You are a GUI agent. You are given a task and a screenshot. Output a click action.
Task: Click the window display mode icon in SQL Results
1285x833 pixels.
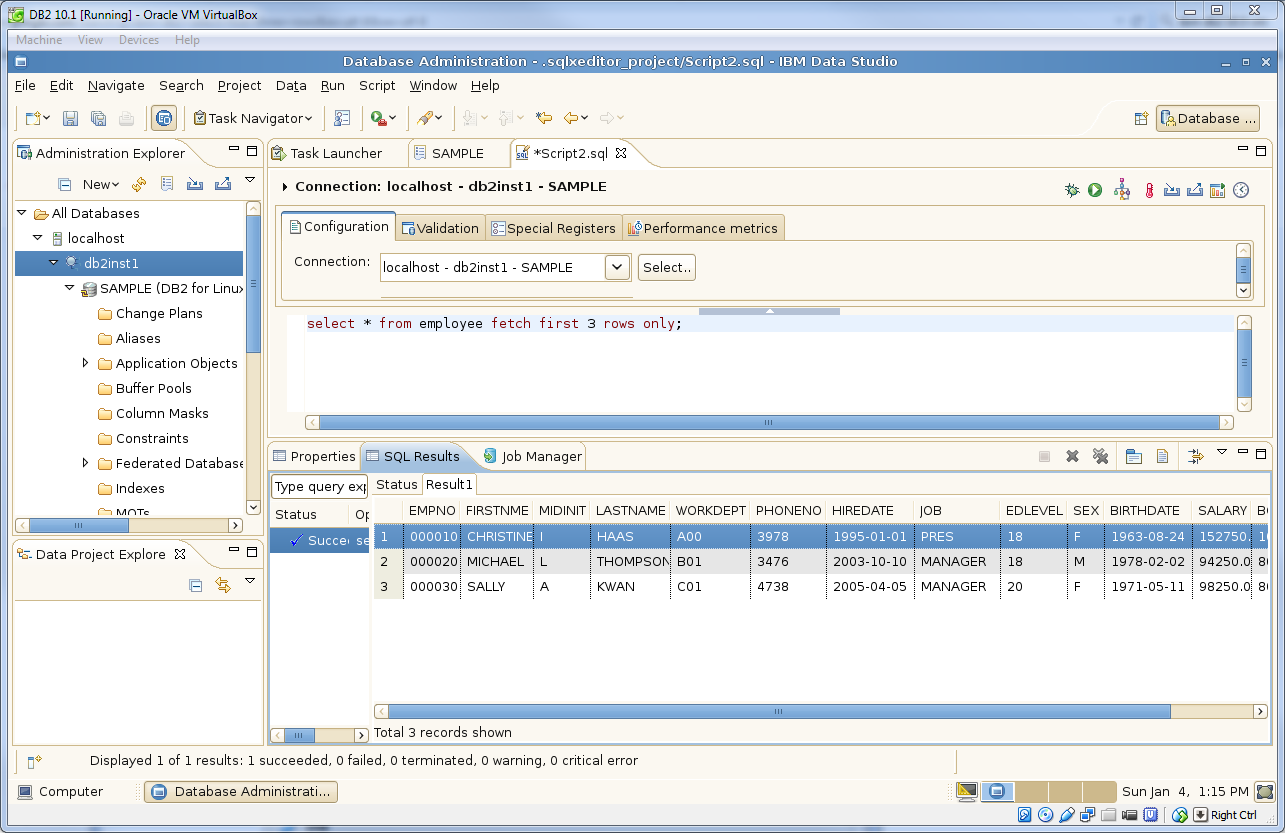[x=1133, y=456]
